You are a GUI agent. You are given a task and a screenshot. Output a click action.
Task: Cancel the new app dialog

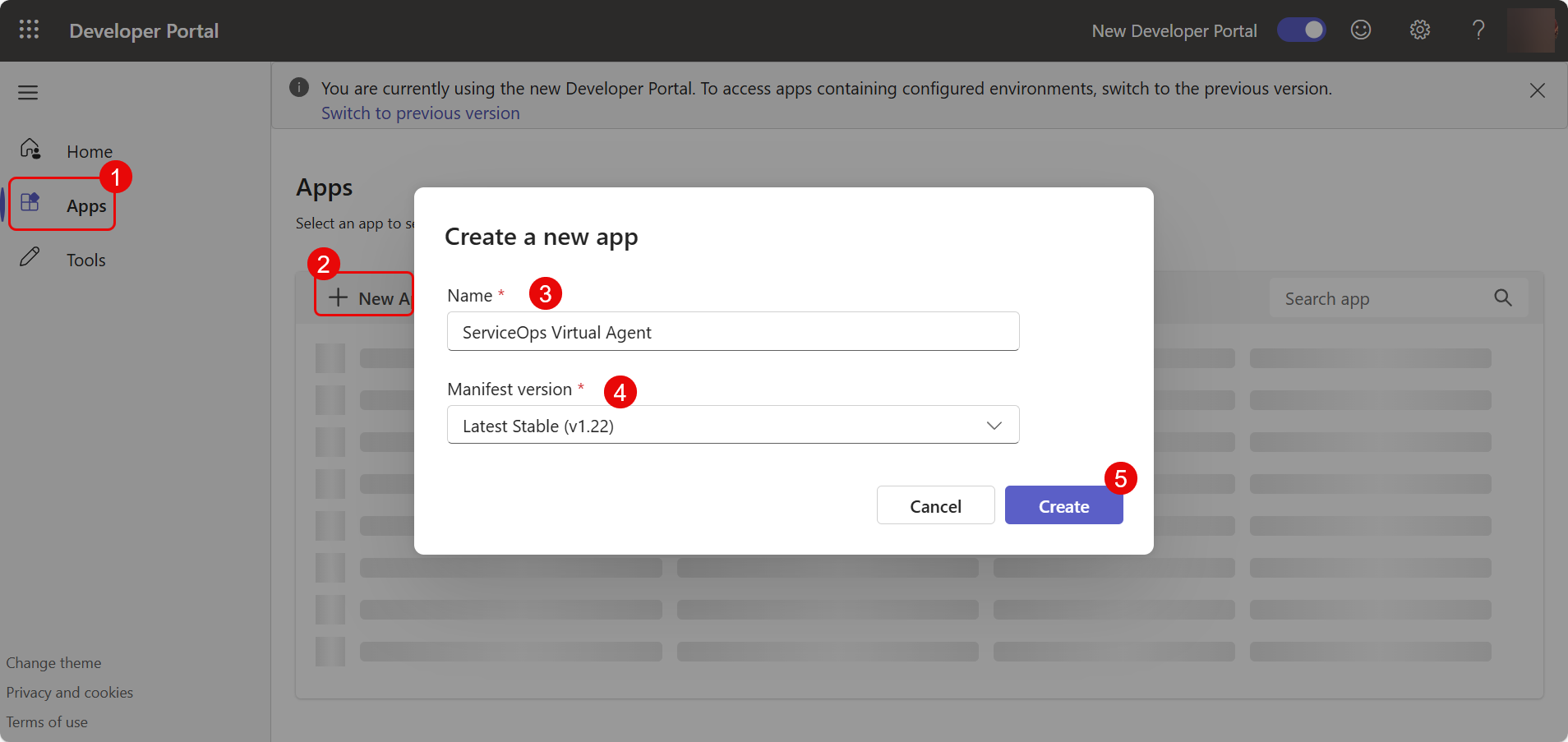934,505
